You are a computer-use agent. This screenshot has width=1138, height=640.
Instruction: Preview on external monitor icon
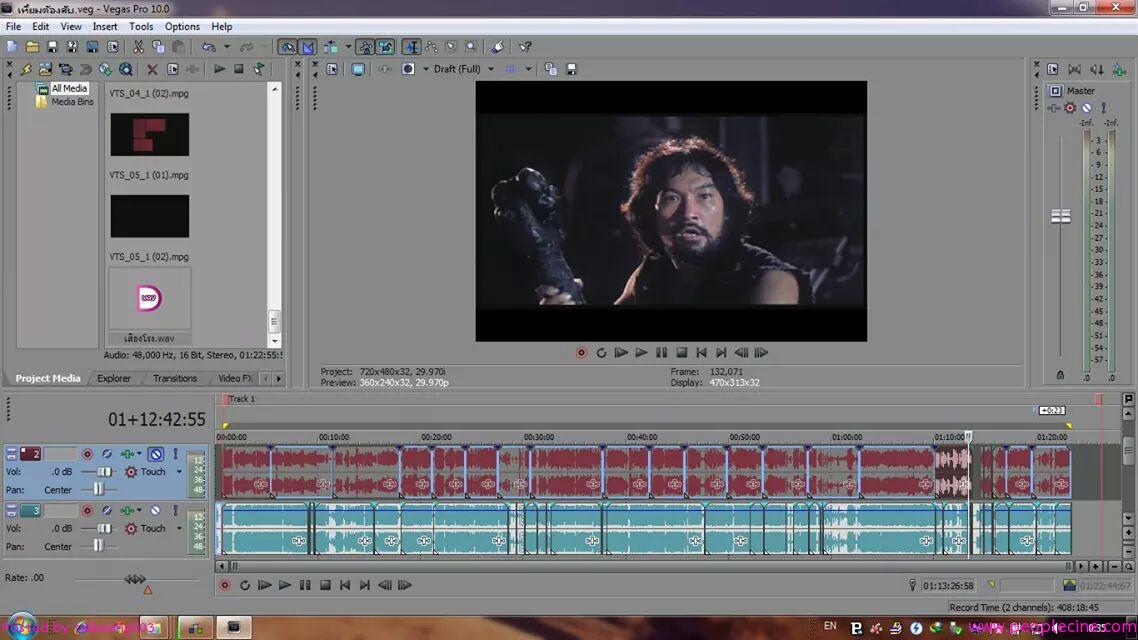click(358, 69)
